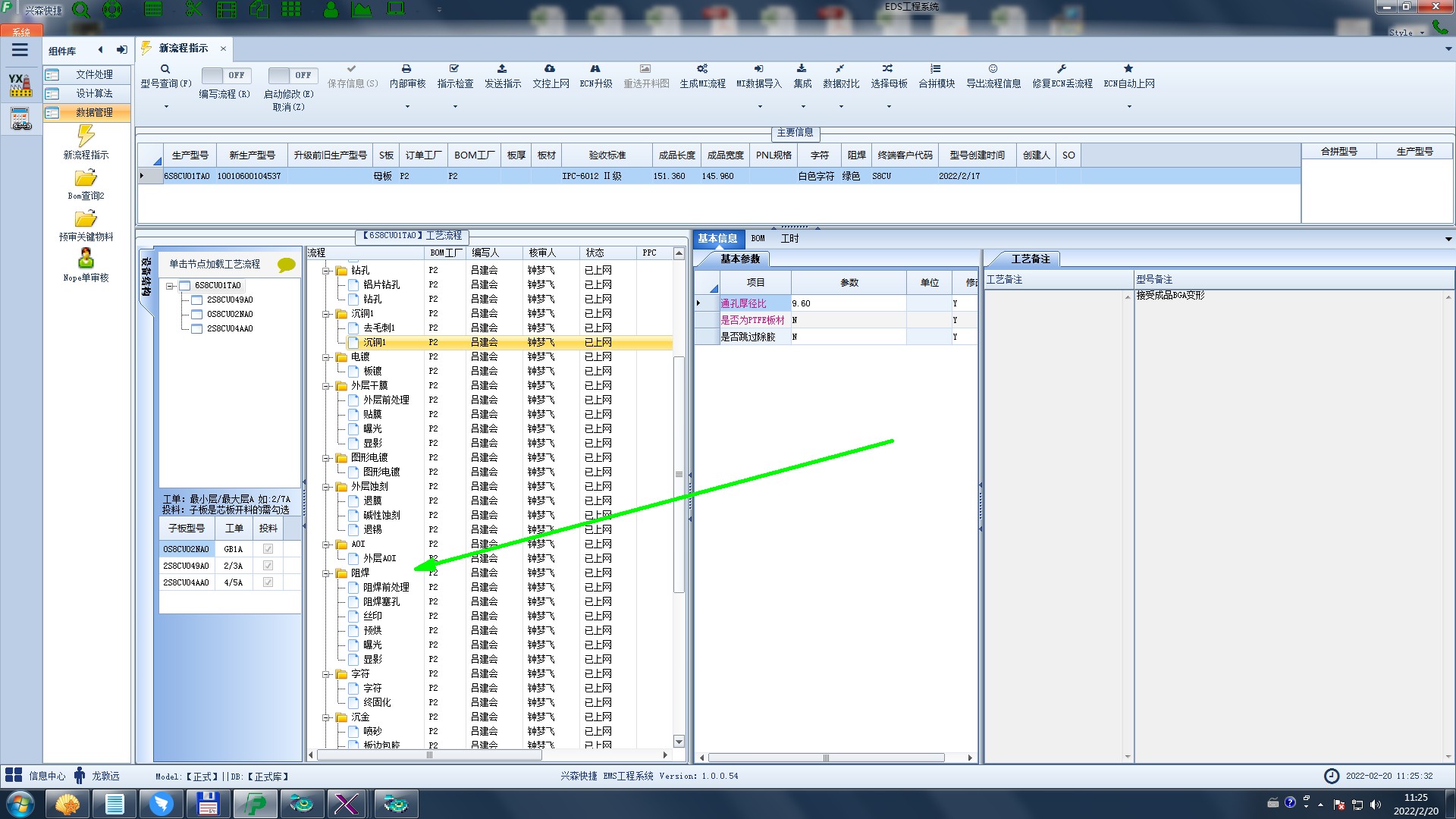Collapse the 阻焊 folder in process tree
Screen dimensions: 1456x819
[327, 573]
